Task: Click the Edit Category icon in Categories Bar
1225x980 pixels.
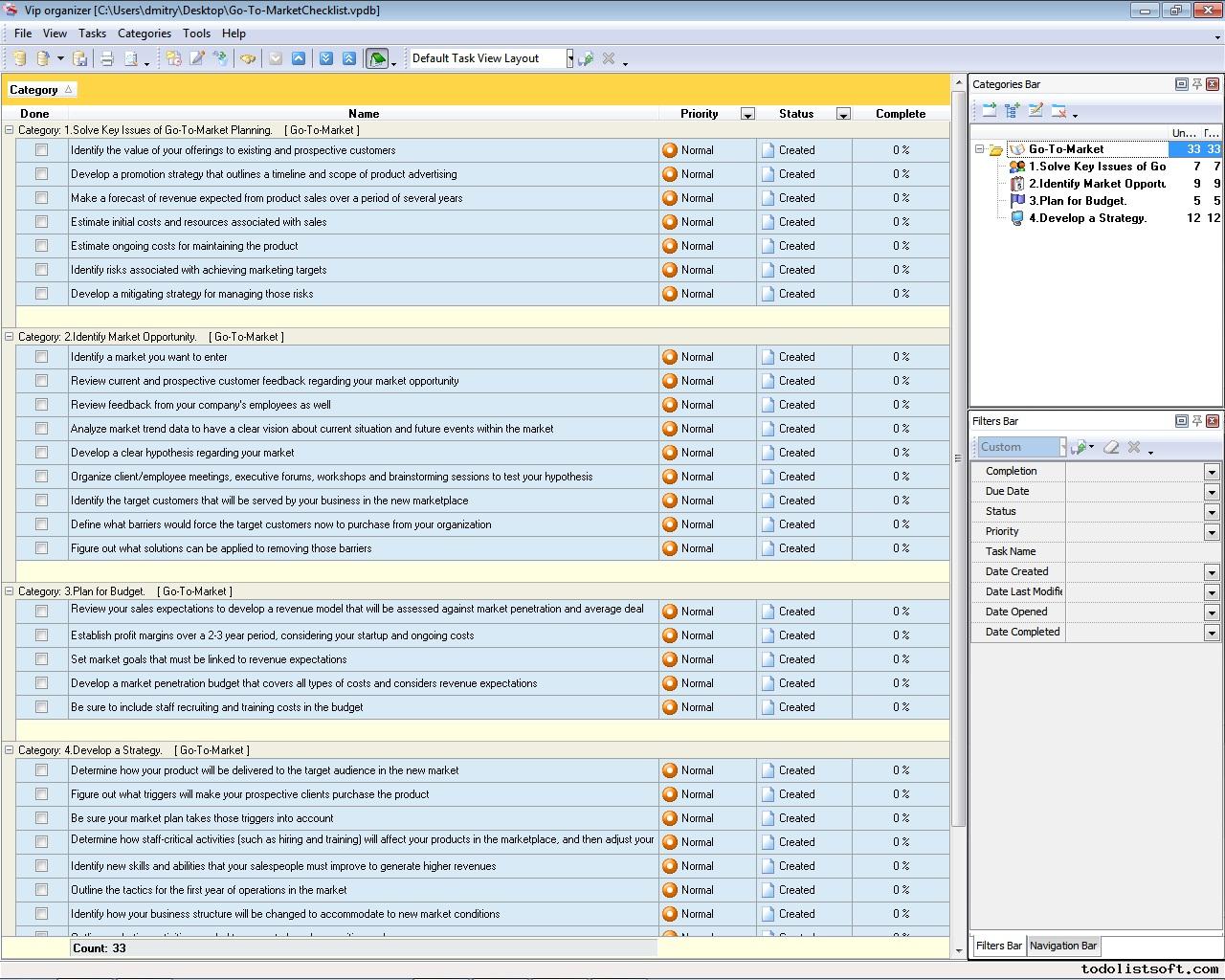Action: [1036, 111]
